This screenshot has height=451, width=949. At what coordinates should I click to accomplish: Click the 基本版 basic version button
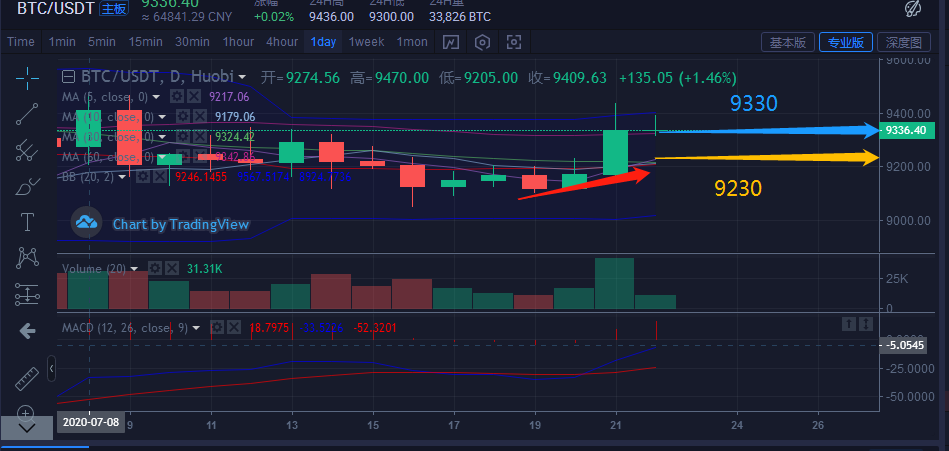[x=787, y=42]
